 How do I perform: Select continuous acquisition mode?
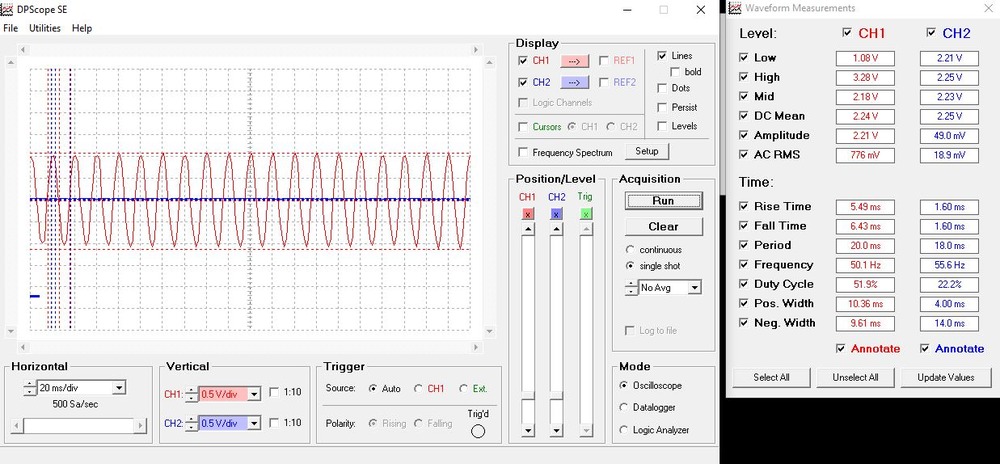629,249
